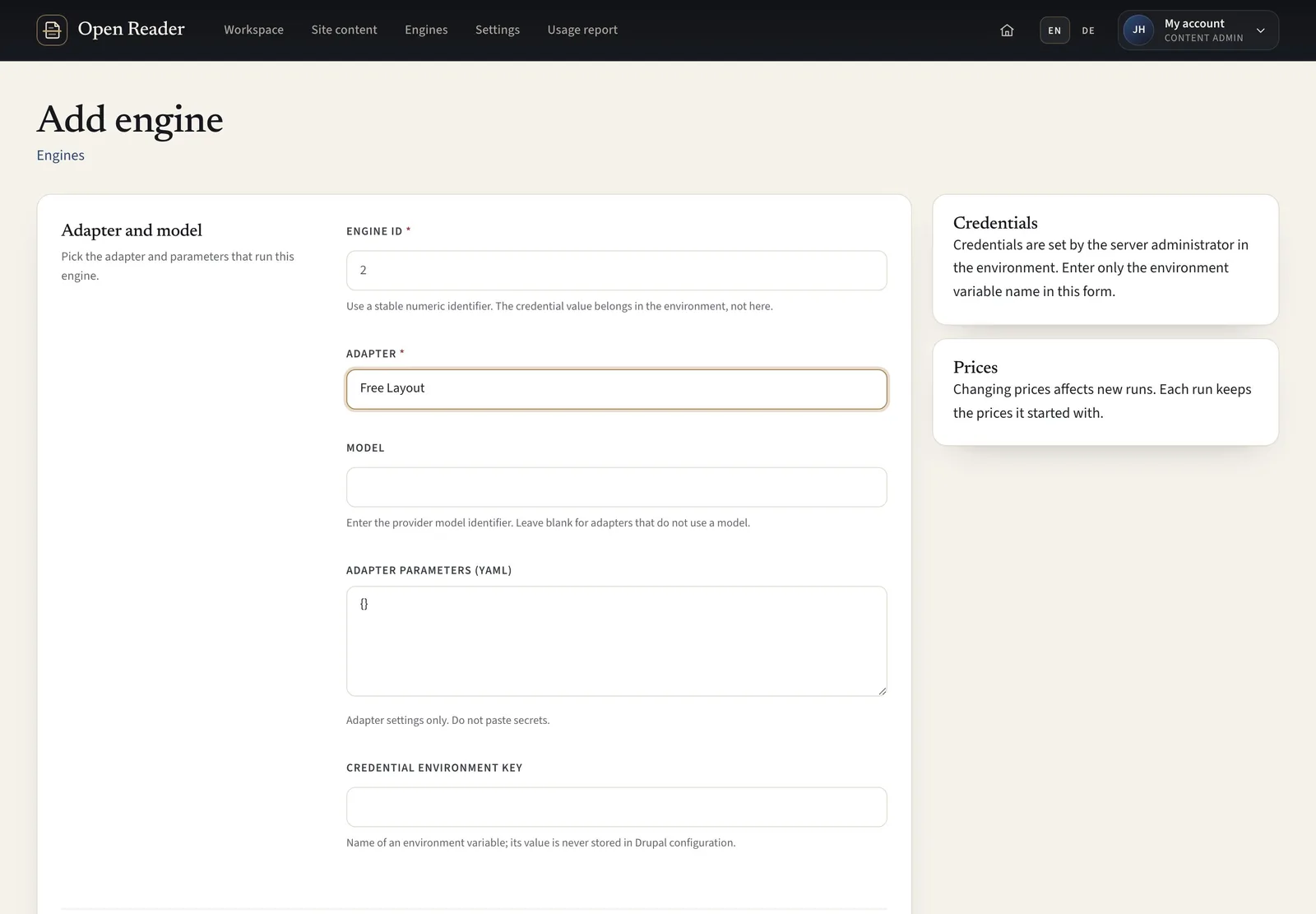Grab the YAML textarea resize handle
This screenshot has height=914, width=1316.
[x=882, y=691]
